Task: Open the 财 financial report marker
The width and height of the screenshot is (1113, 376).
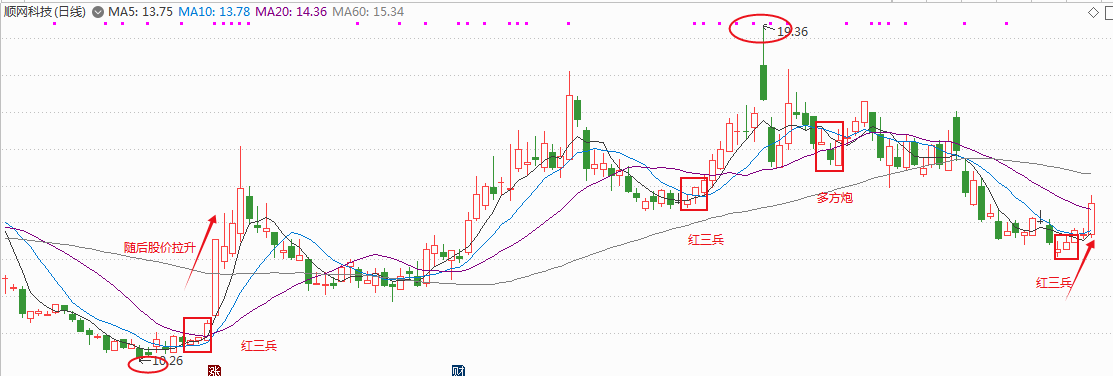Action: 458,370
